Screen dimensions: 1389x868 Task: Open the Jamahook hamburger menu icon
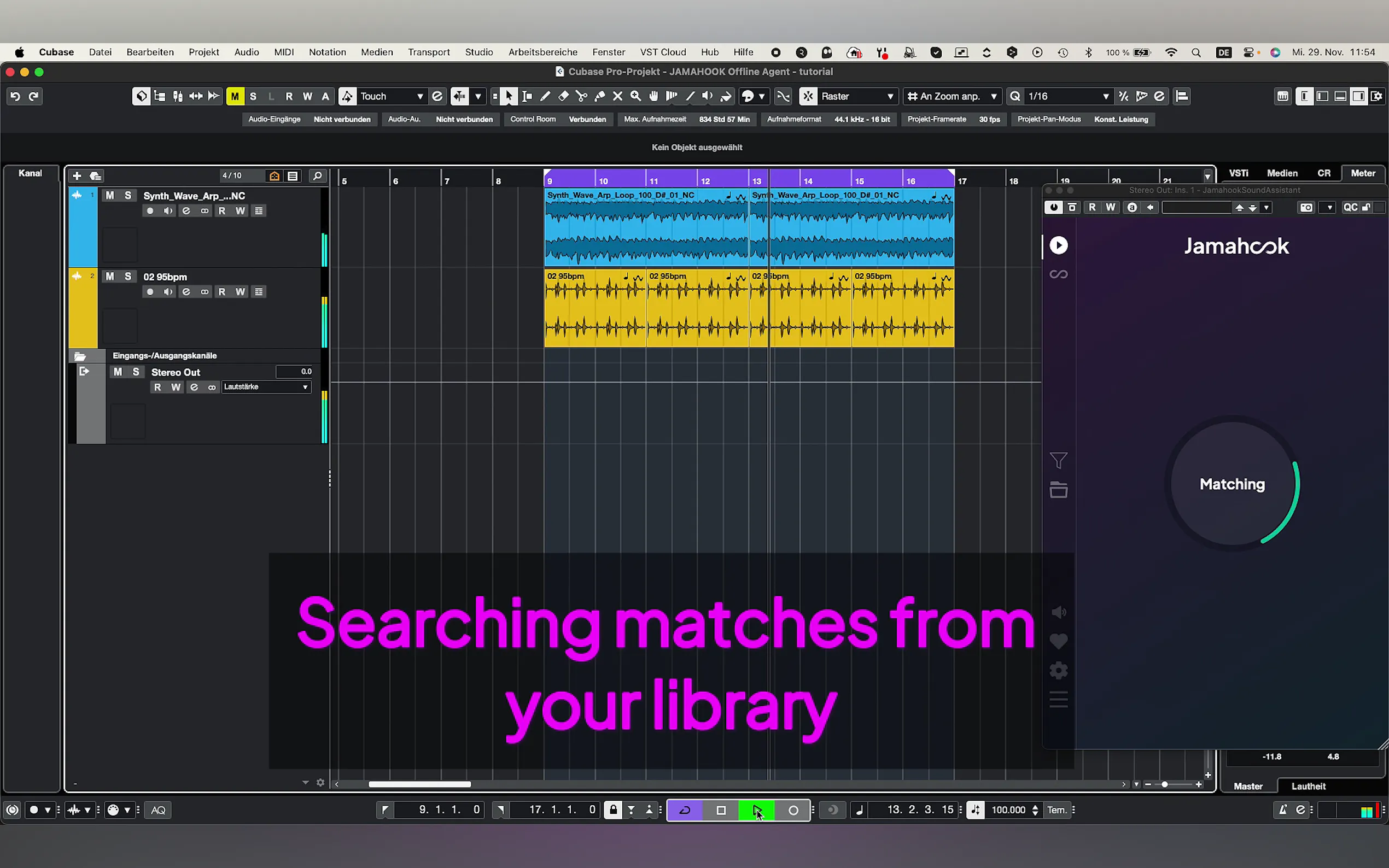1059,700
